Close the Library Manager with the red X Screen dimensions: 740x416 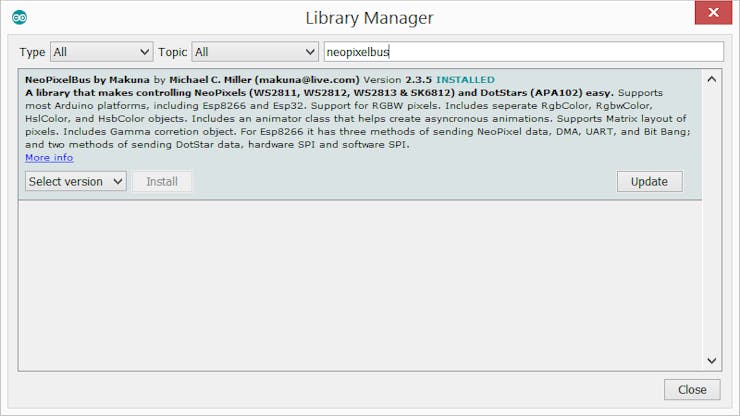pos(713,12)
